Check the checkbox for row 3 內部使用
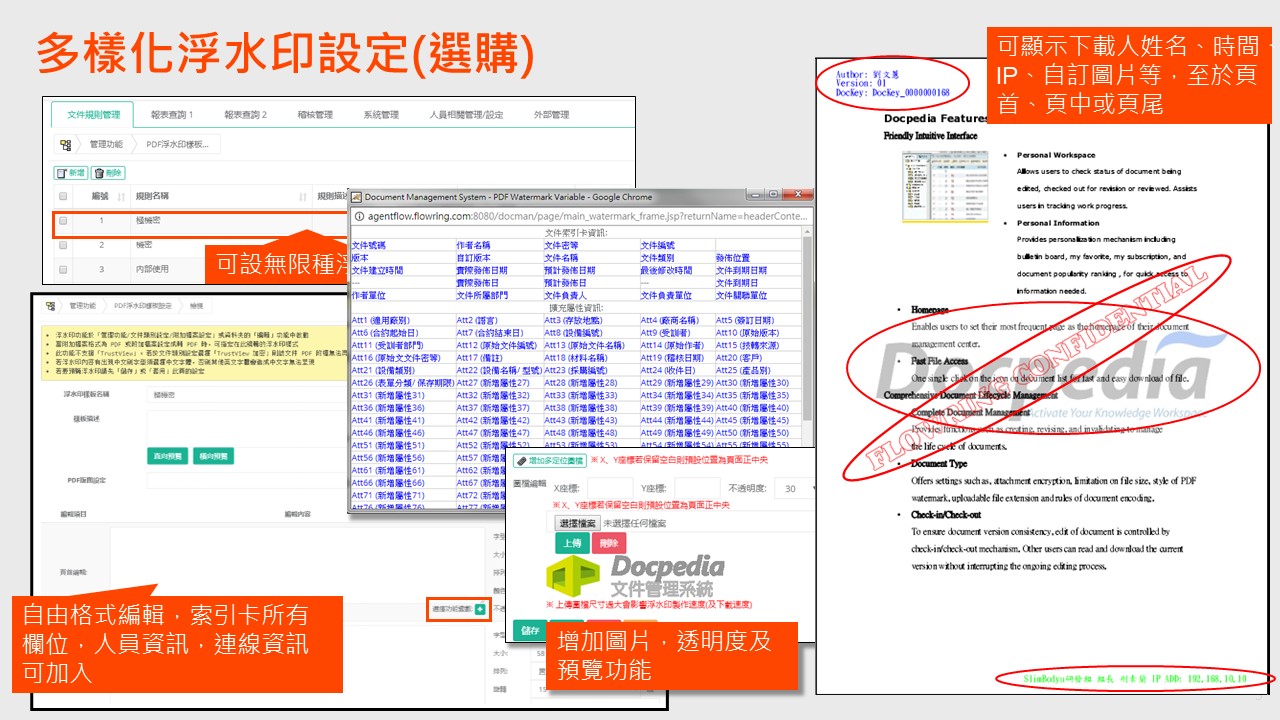 [x=63, y=268]
